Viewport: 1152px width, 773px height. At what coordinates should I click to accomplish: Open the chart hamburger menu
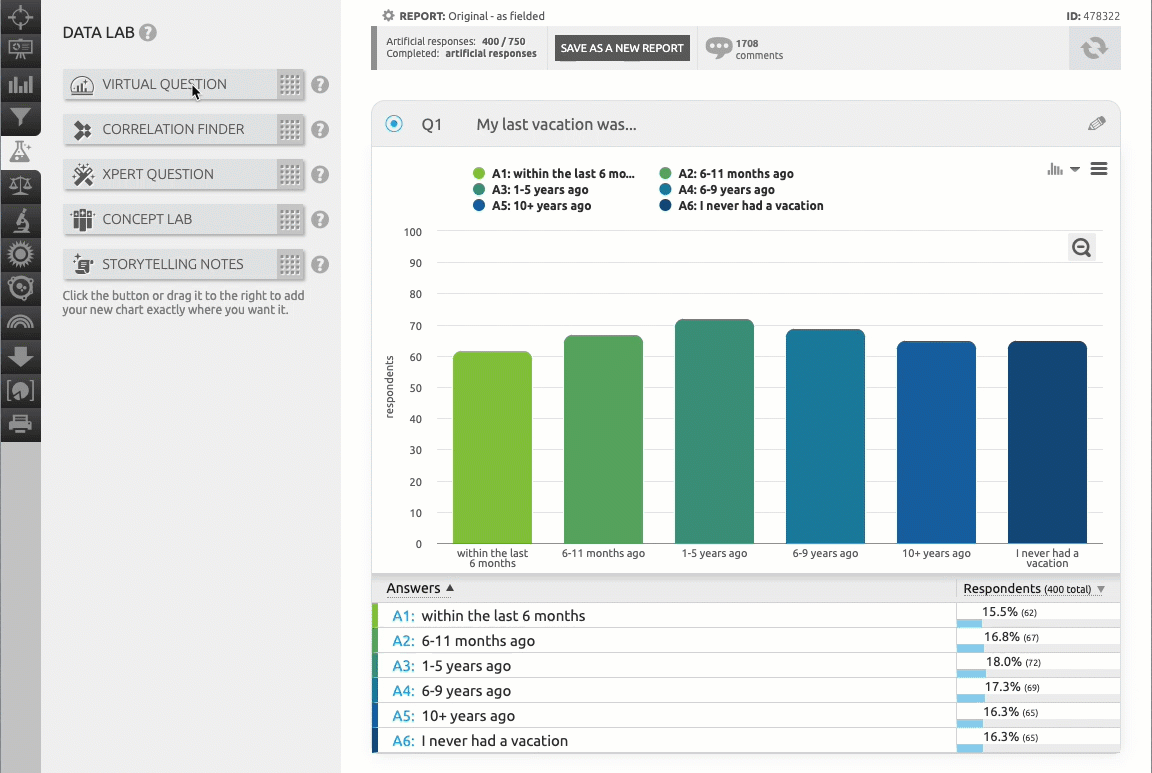tap(1099, 169)
